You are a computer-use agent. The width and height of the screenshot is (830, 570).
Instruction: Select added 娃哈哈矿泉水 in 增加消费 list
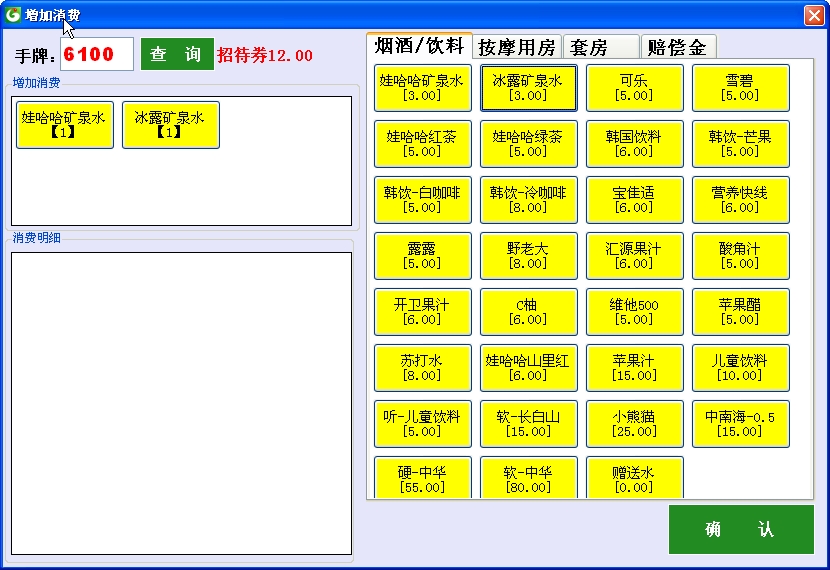(x=65, y=125)
